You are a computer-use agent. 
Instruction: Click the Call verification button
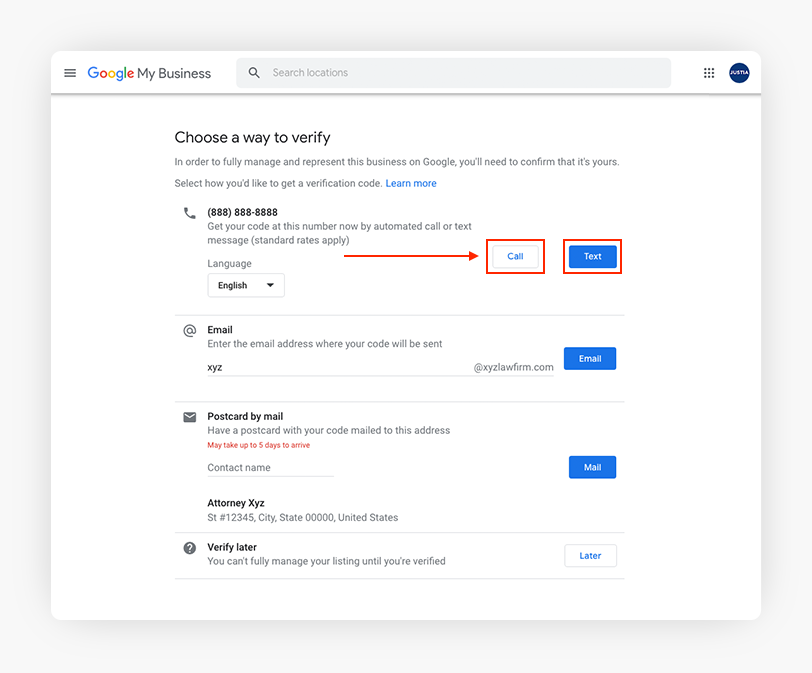[x=515, y=257]
